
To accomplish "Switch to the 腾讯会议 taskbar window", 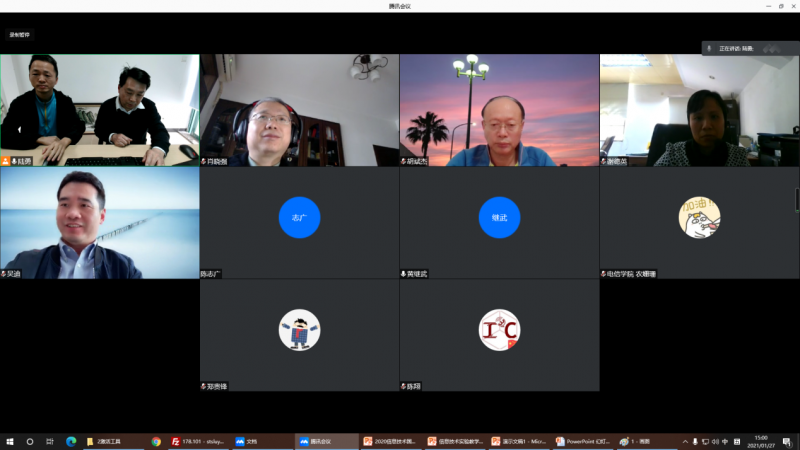I will pos(326,441).
